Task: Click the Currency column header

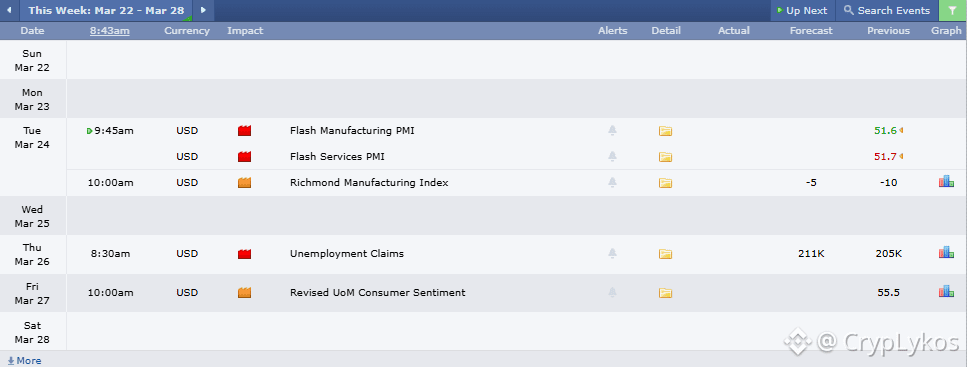Action: (187, 31)
